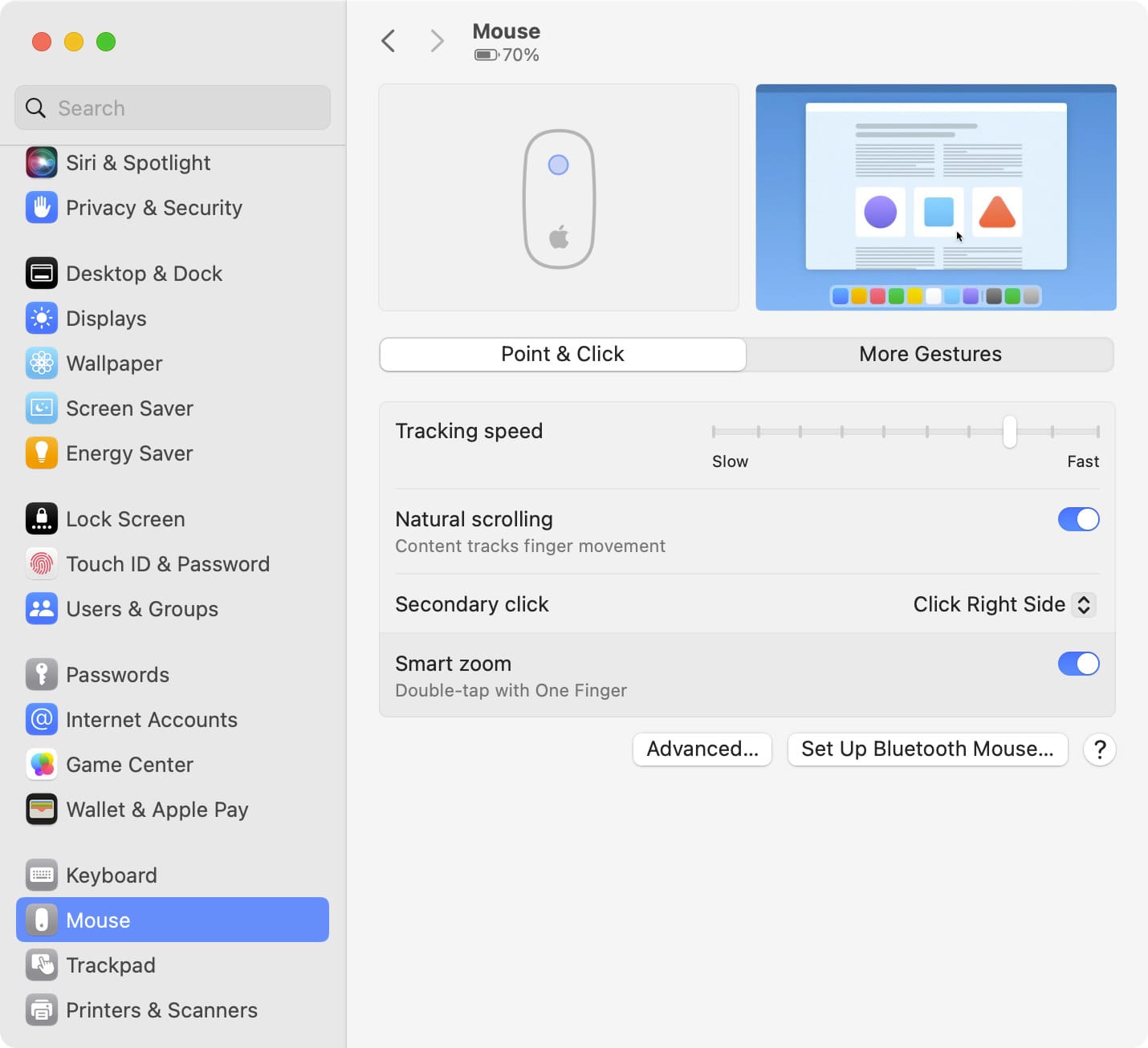Toggle Smart zoom back on
Image resolution: width=1148 pixels, height=1048 pixels.
coord(1078,664)
